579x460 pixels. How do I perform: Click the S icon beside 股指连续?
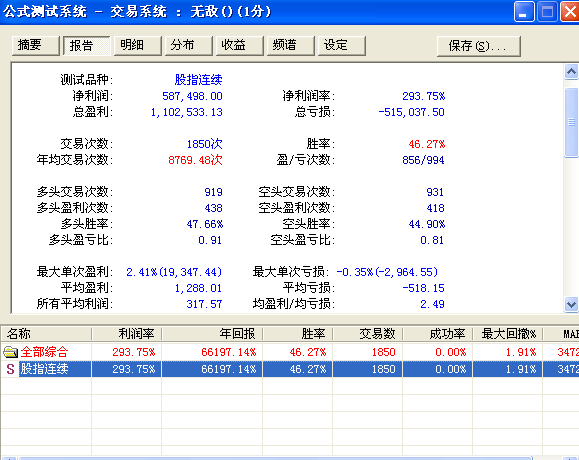click(x=10, y=369)
